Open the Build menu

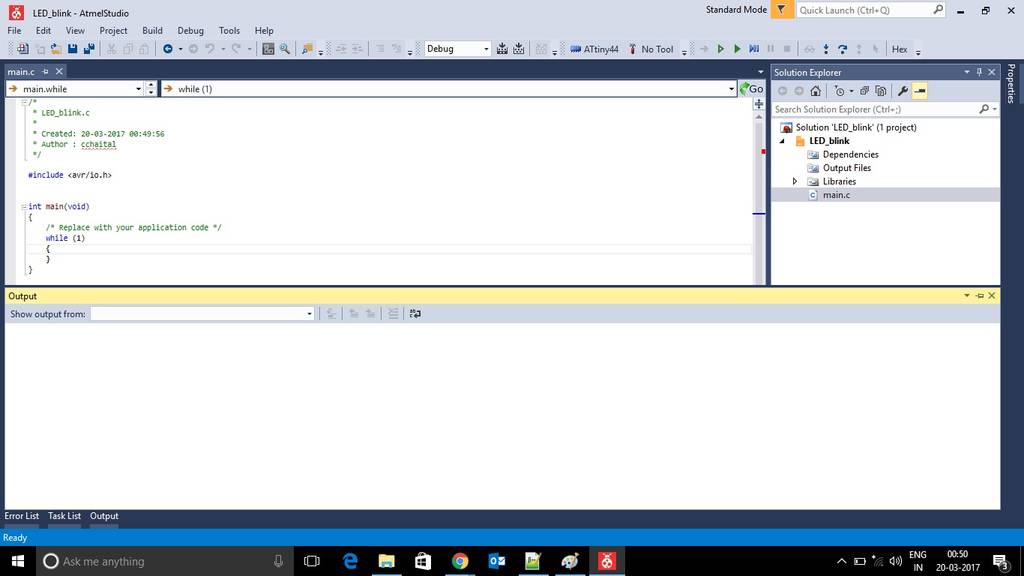pos(152,31)
